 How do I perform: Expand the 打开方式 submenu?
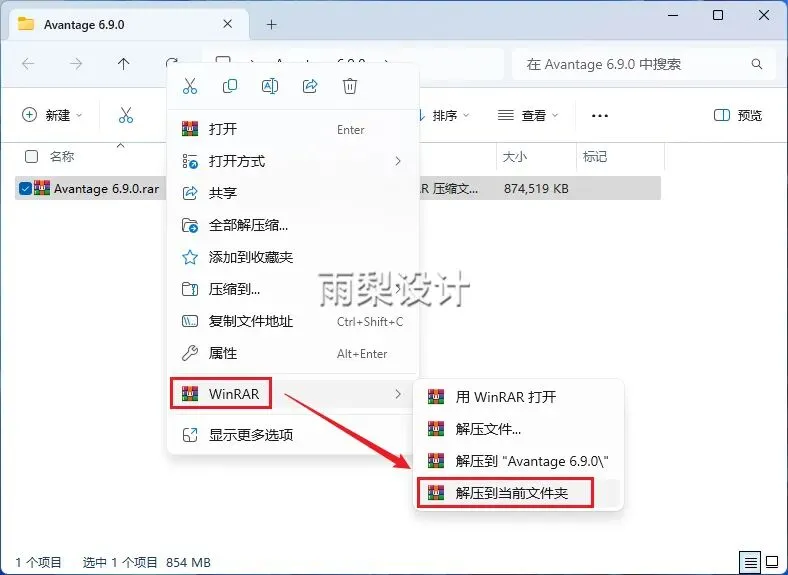pos(292,161)
